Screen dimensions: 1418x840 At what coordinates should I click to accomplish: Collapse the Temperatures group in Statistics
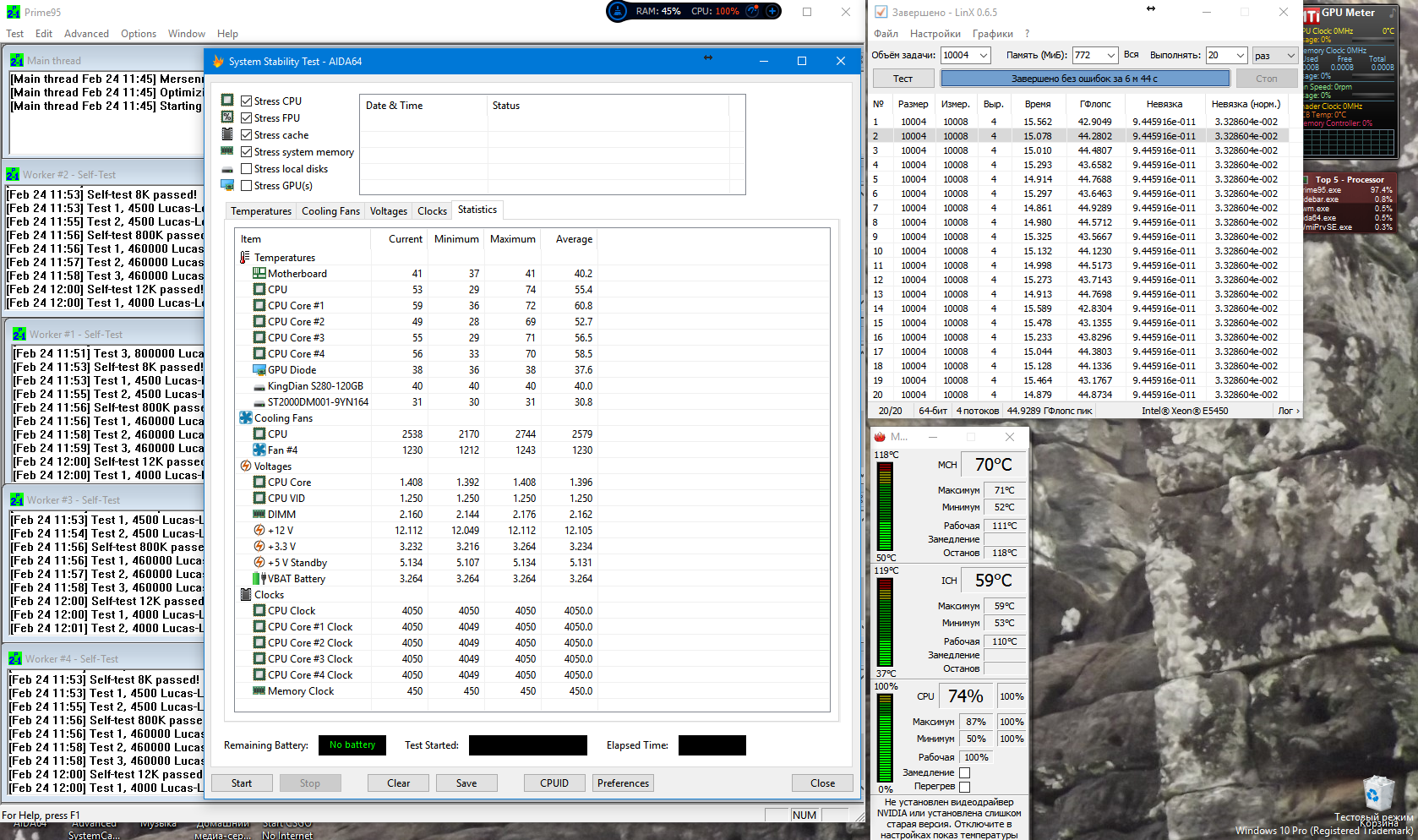click(x=245, y=257)
